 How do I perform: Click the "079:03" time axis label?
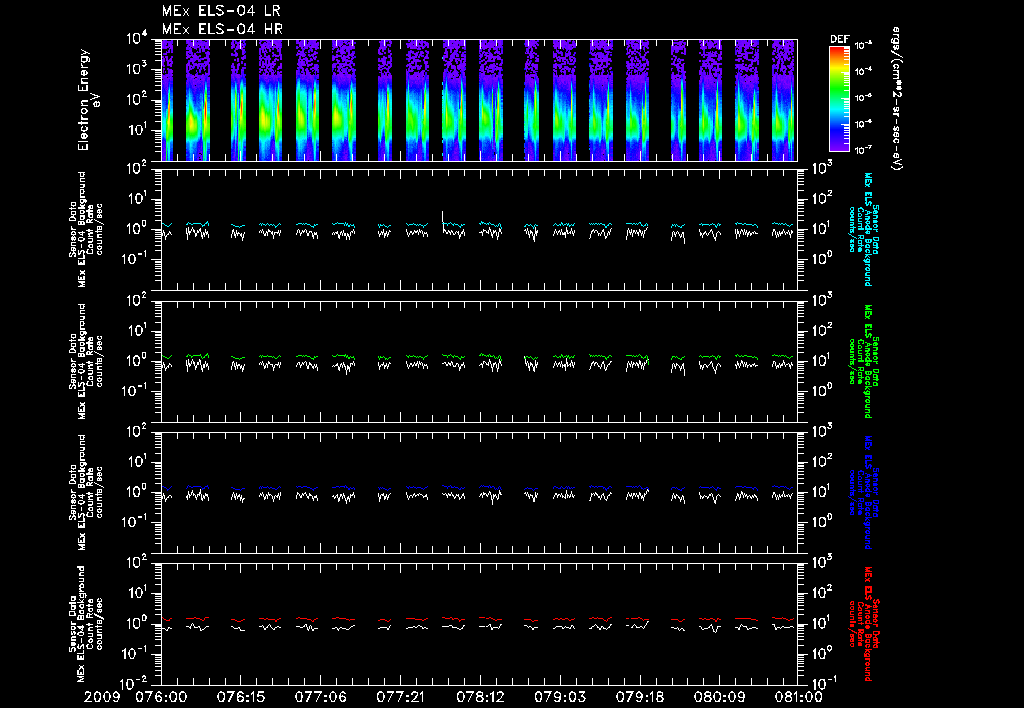pos(560,697)
